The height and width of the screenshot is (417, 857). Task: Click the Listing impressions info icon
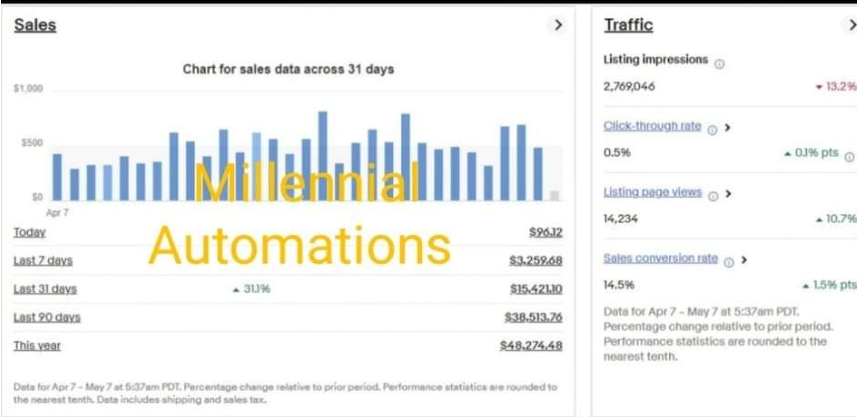(x=719, y=64)
